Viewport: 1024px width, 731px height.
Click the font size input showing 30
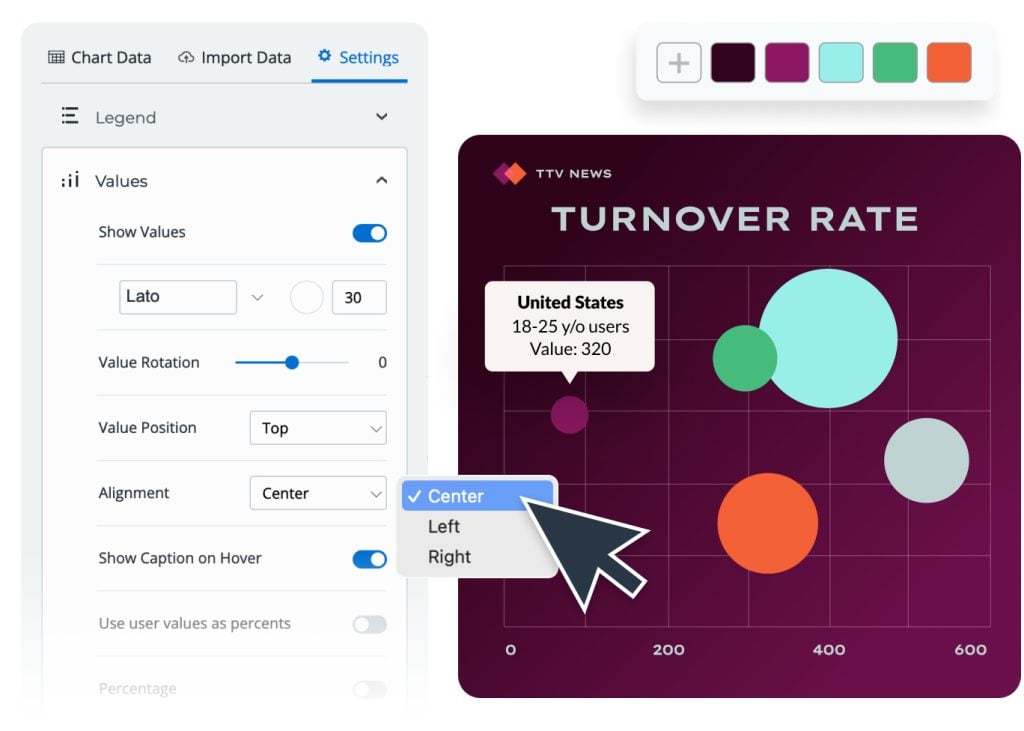358,297
